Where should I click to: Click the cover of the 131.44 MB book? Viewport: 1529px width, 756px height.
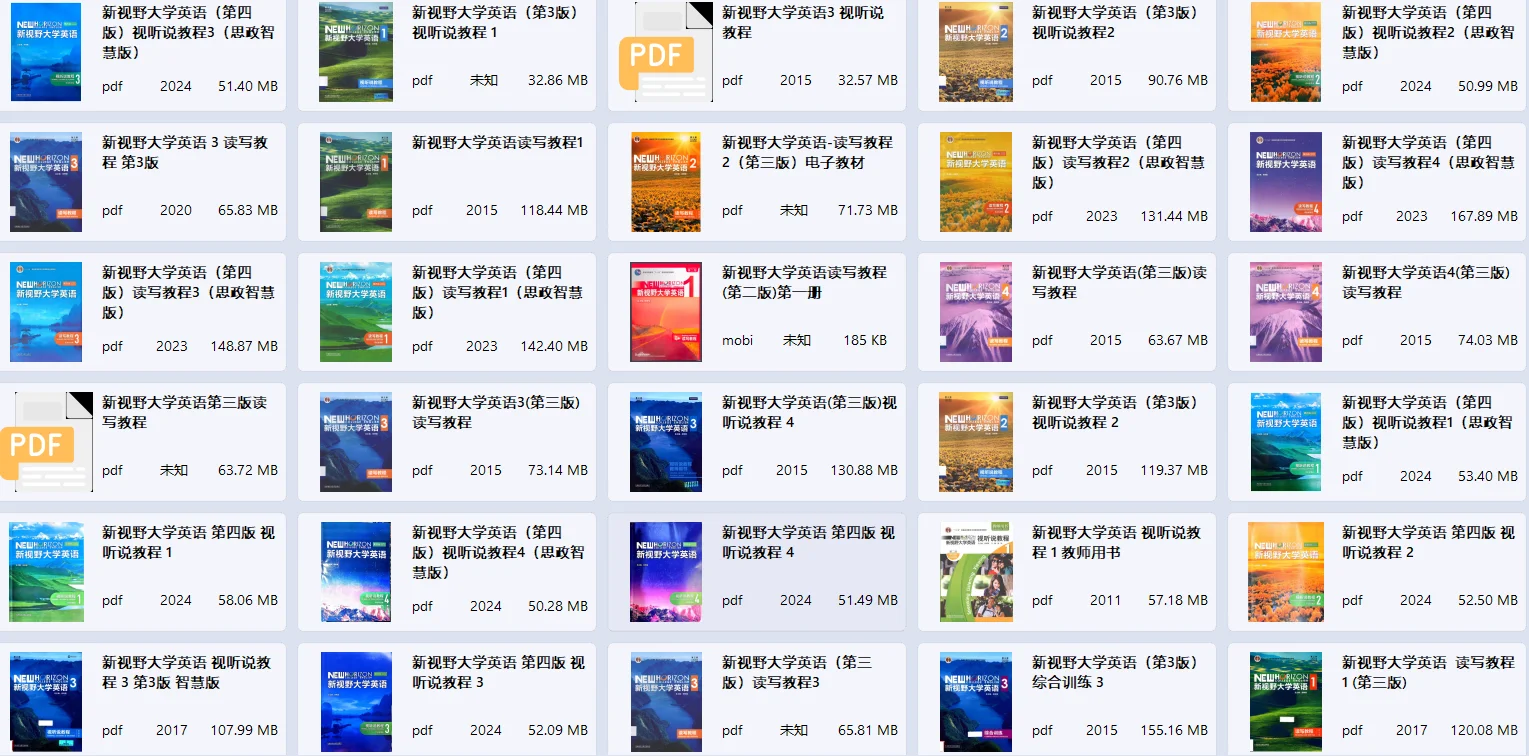point(976,182)
